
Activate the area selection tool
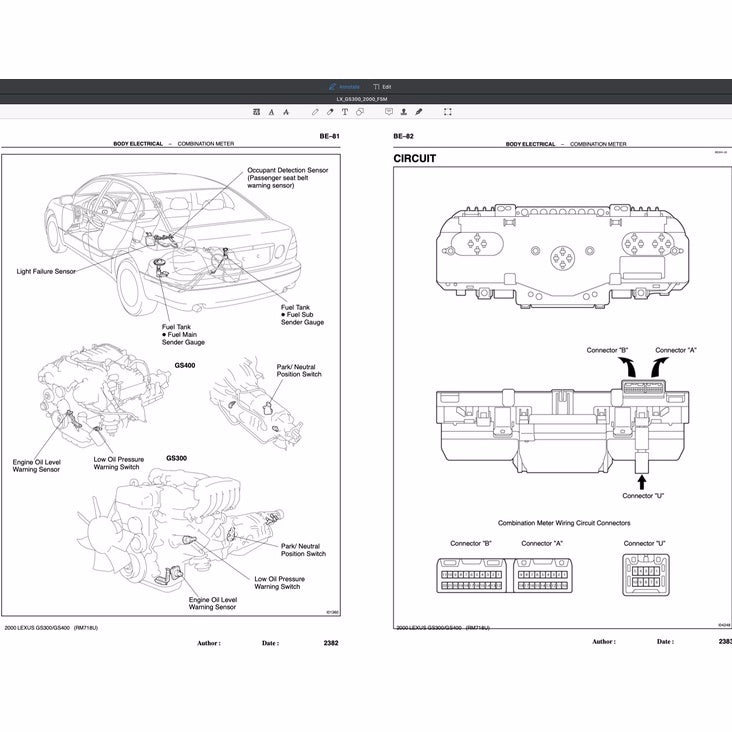pyautogui.click(x=447, y=112)
